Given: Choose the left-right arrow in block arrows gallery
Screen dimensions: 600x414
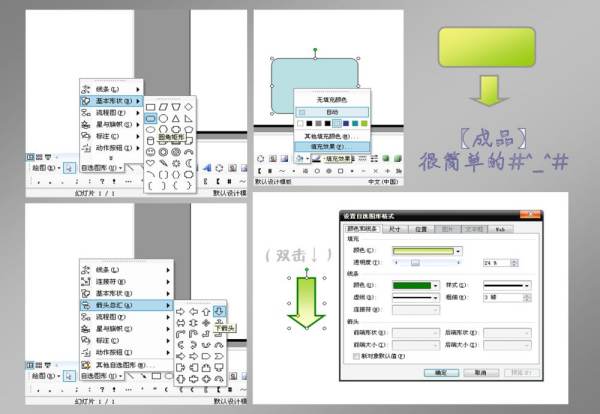Looking at the screenshot, I should point(180,323).
